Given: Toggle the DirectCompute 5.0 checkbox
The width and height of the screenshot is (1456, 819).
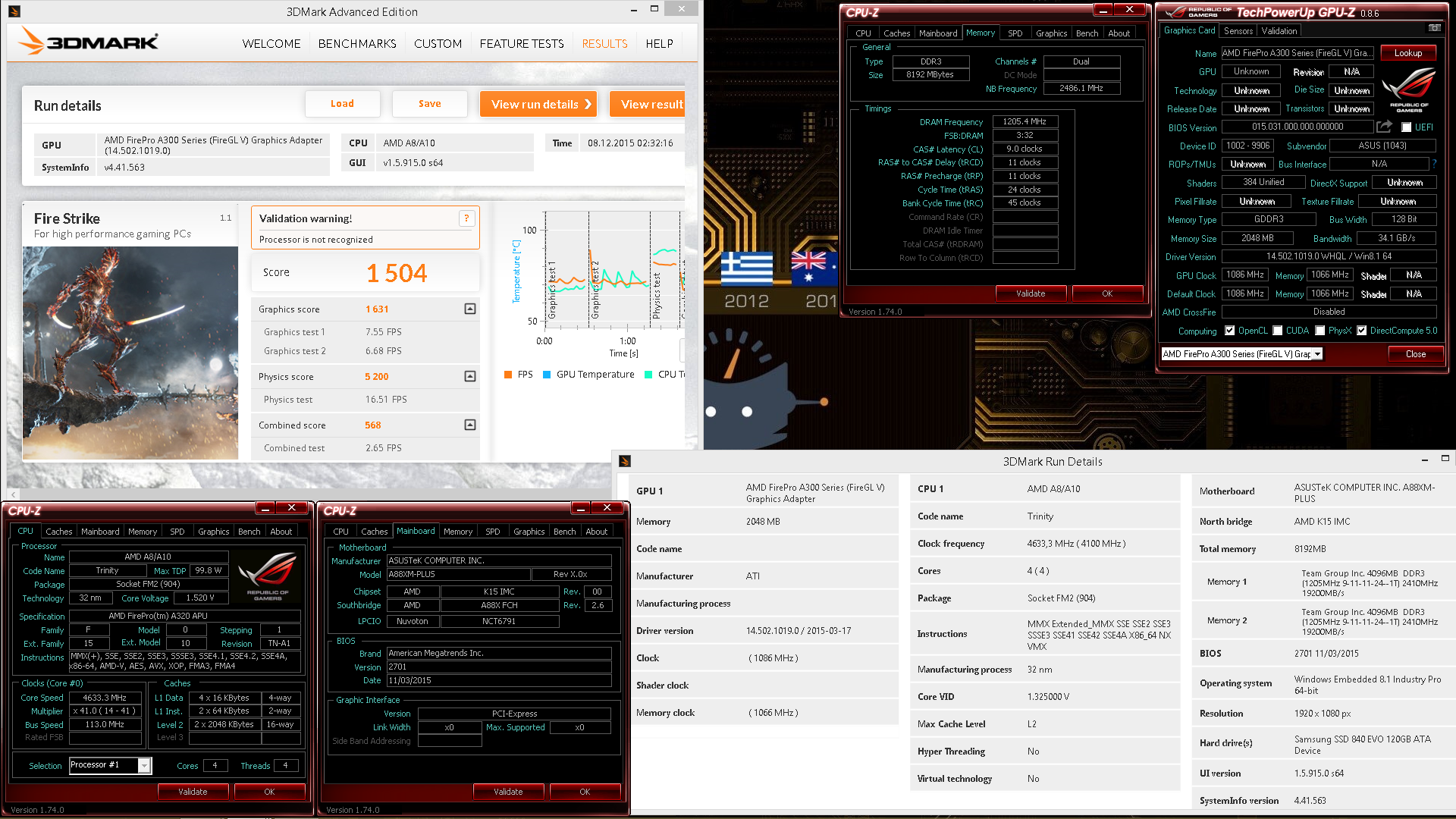Looking at the screenshot, I should 1362,331.
